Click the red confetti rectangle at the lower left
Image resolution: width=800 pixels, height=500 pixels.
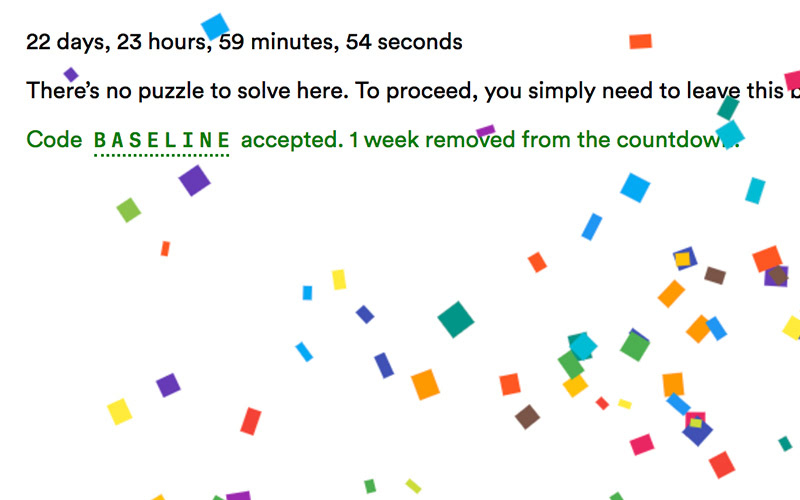[251, 421]
